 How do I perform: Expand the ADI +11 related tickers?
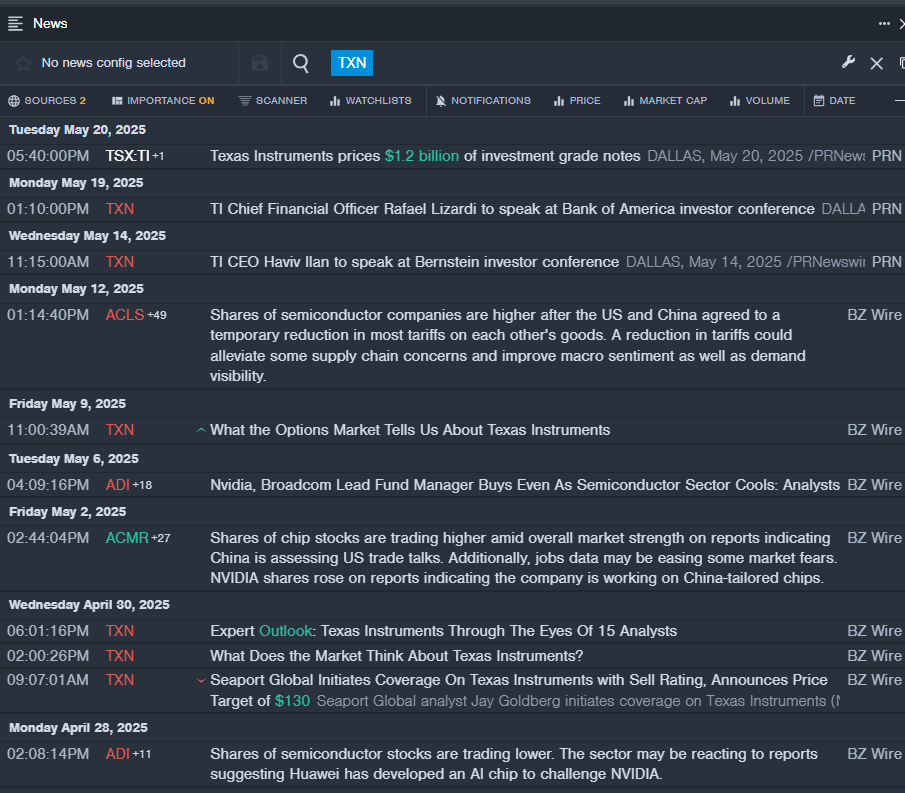click(142, 754)
